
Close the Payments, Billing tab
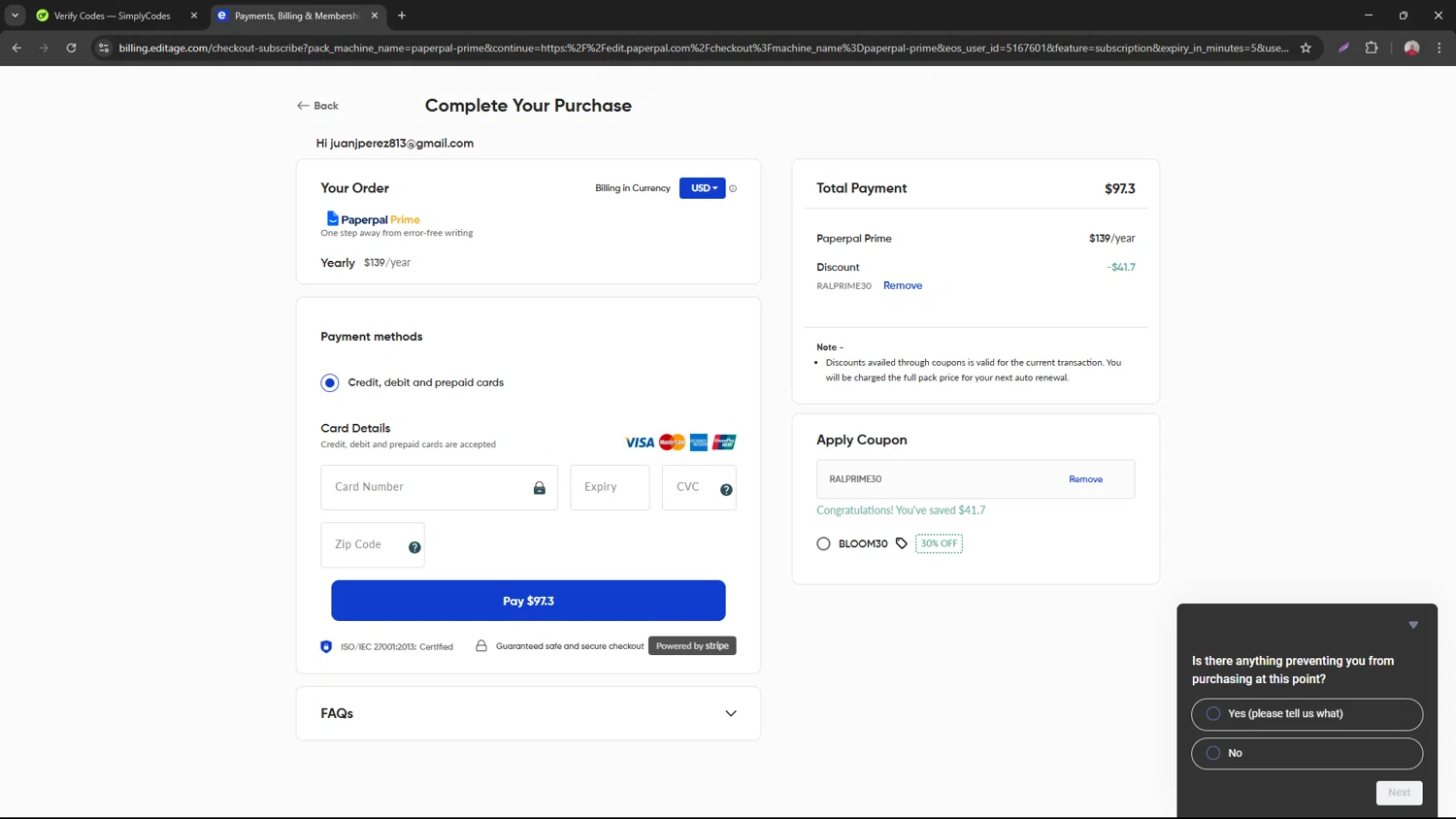(375, 16)
